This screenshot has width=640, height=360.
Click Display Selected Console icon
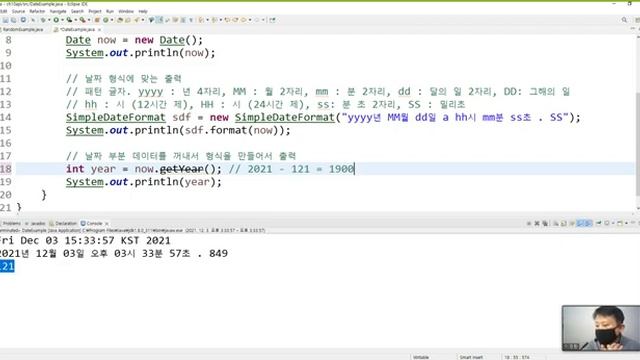[607, 223]
